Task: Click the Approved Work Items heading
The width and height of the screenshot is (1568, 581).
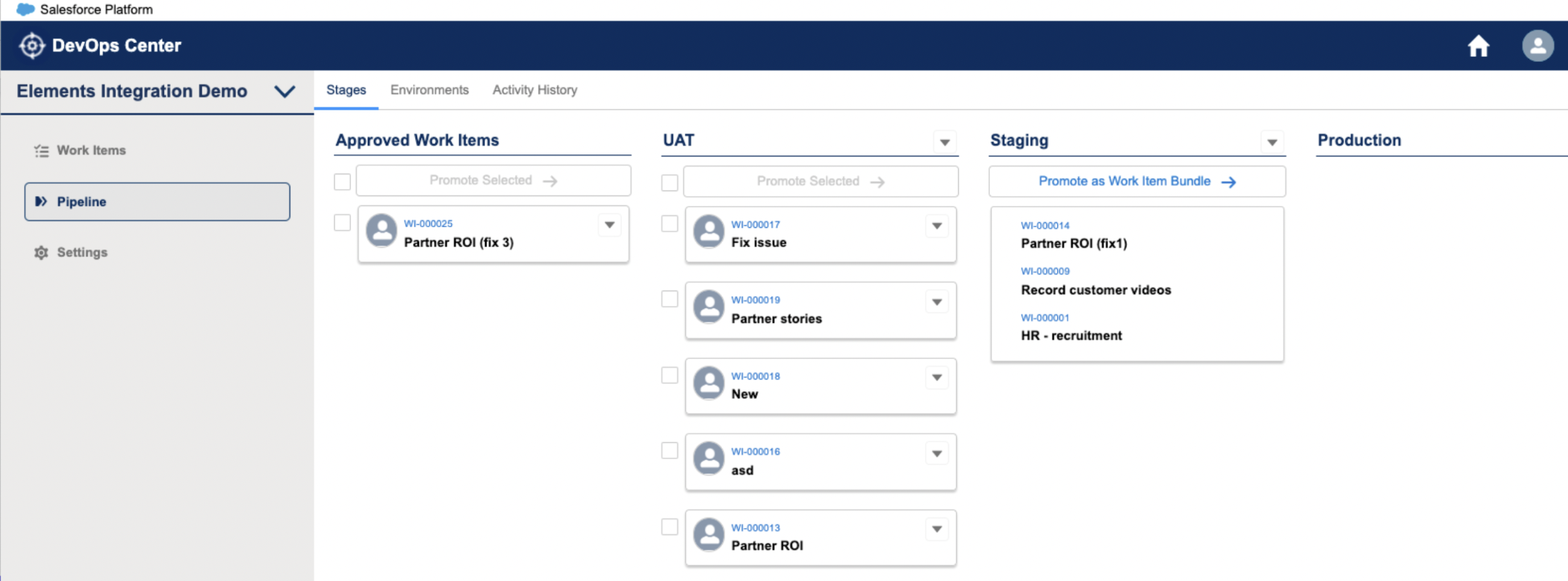Action: [417, 140]
